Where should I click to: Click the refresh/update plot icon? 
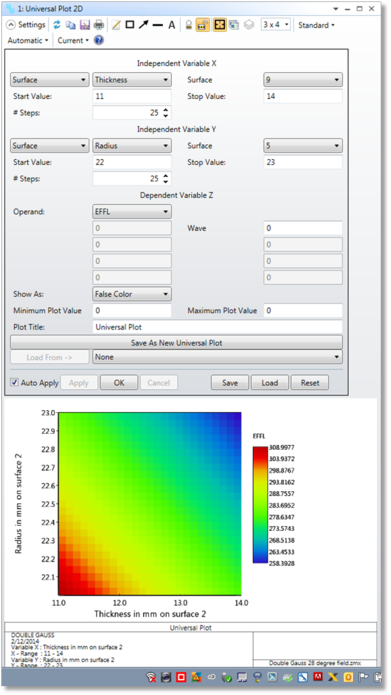tap(57, 25)
